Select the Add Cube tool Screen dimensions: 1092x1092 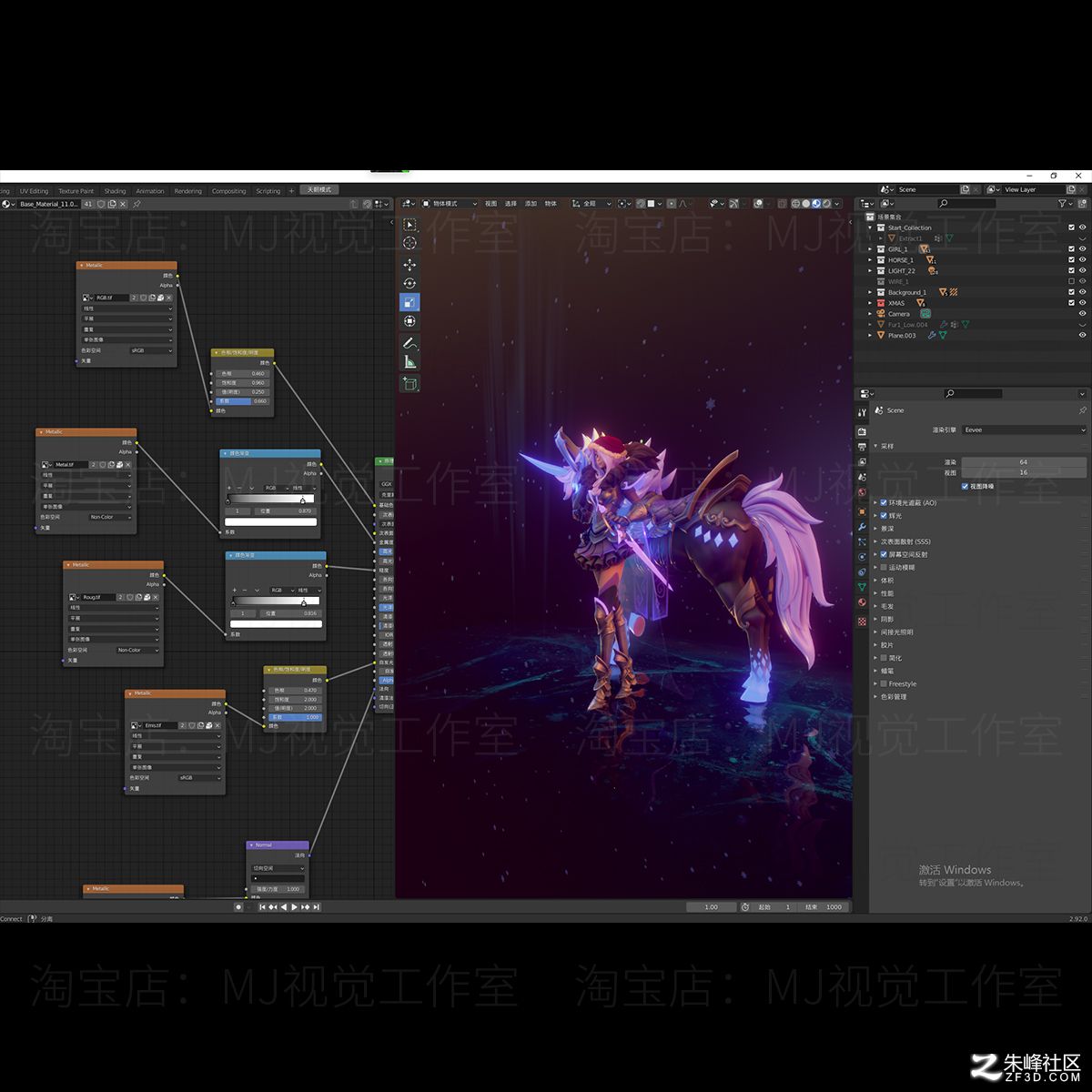tap(409, 384)
